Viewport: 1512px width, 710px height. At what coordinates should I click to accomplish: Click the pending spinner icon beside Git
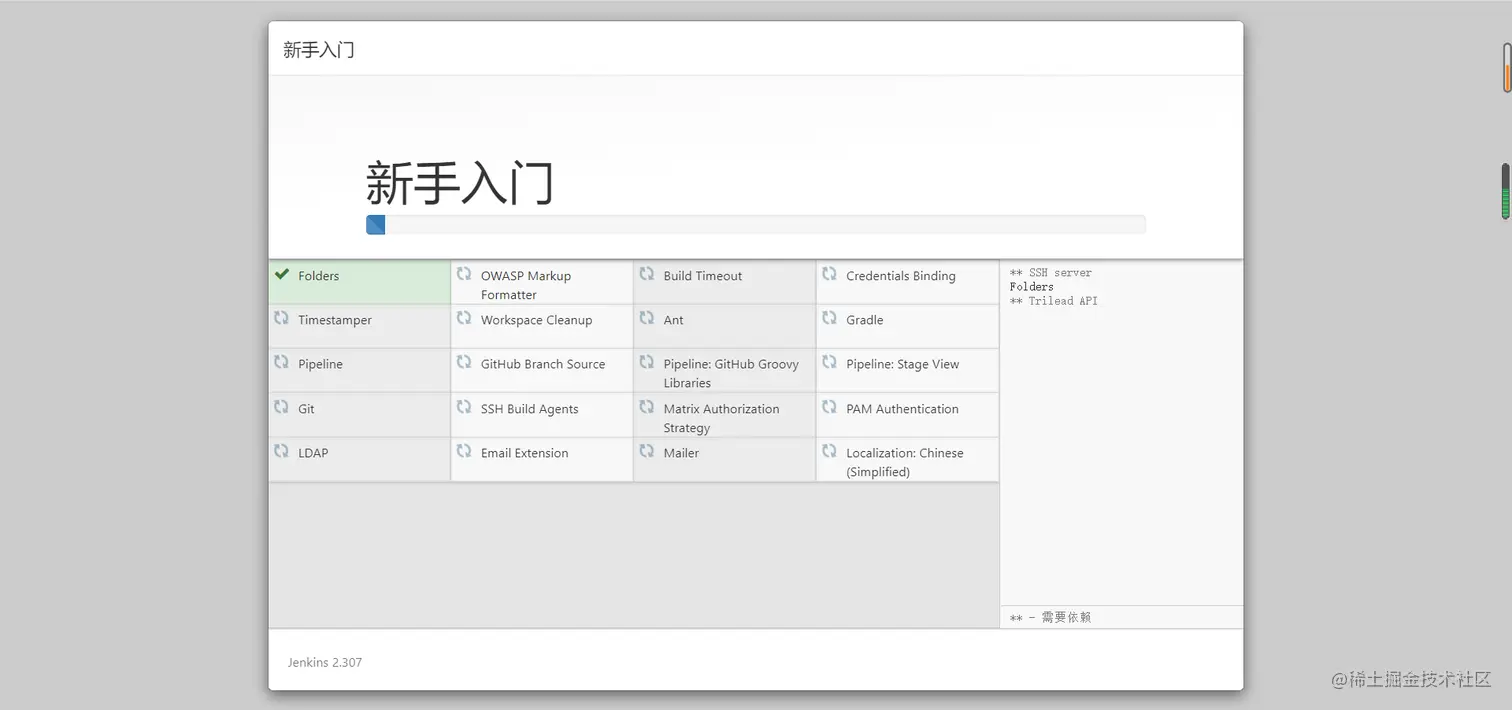pos(282,407)
